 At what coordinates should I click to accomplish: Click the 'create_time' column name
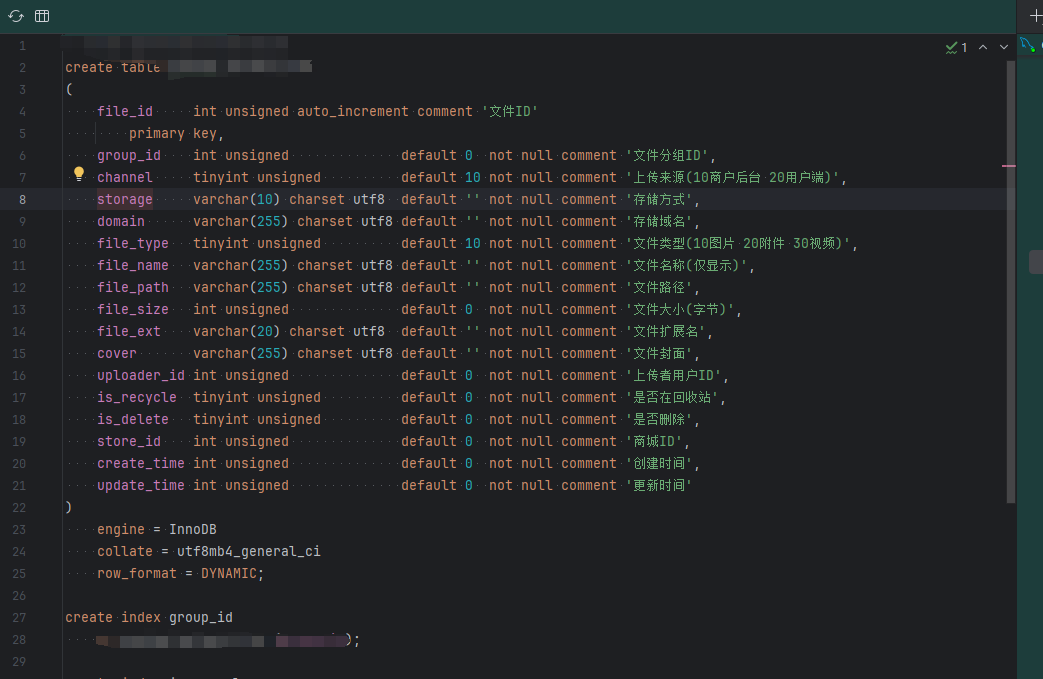(141, 464)
